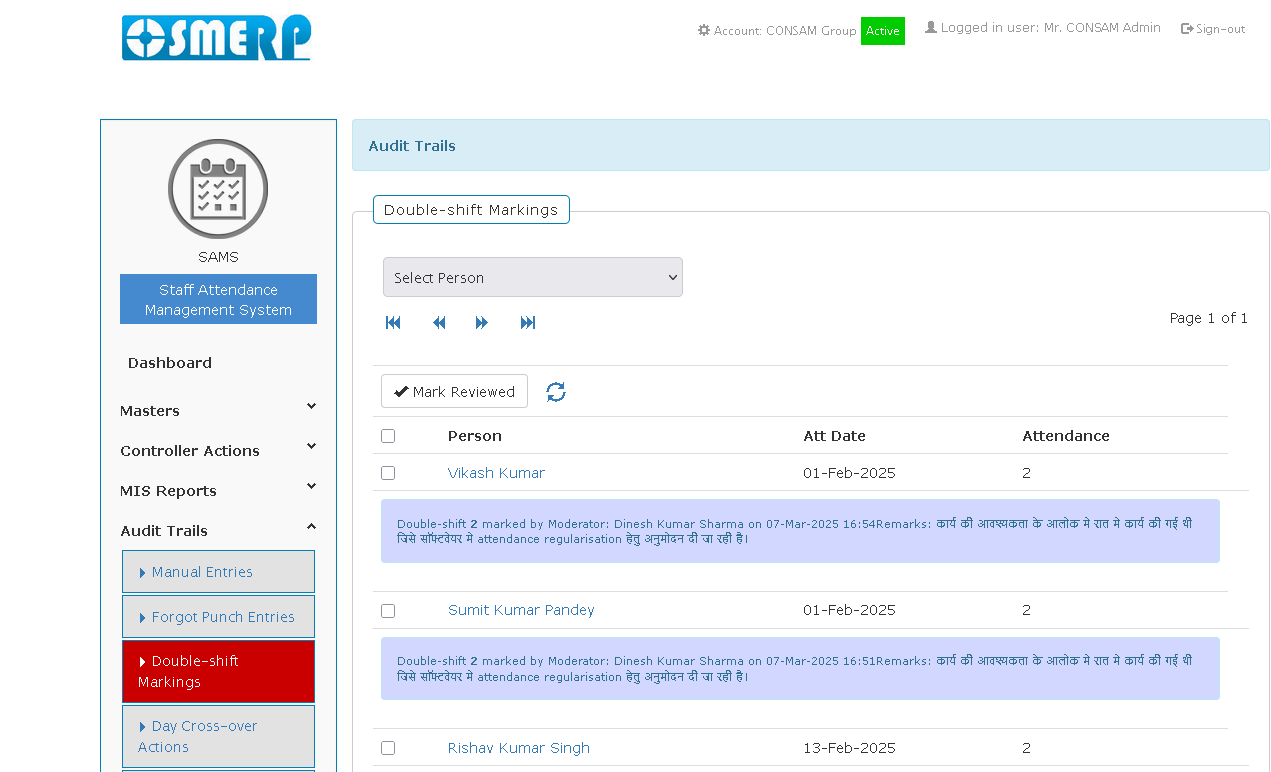Go to first page of results
This screenshot has height=772, width=1271.
[x=393, y=322]
